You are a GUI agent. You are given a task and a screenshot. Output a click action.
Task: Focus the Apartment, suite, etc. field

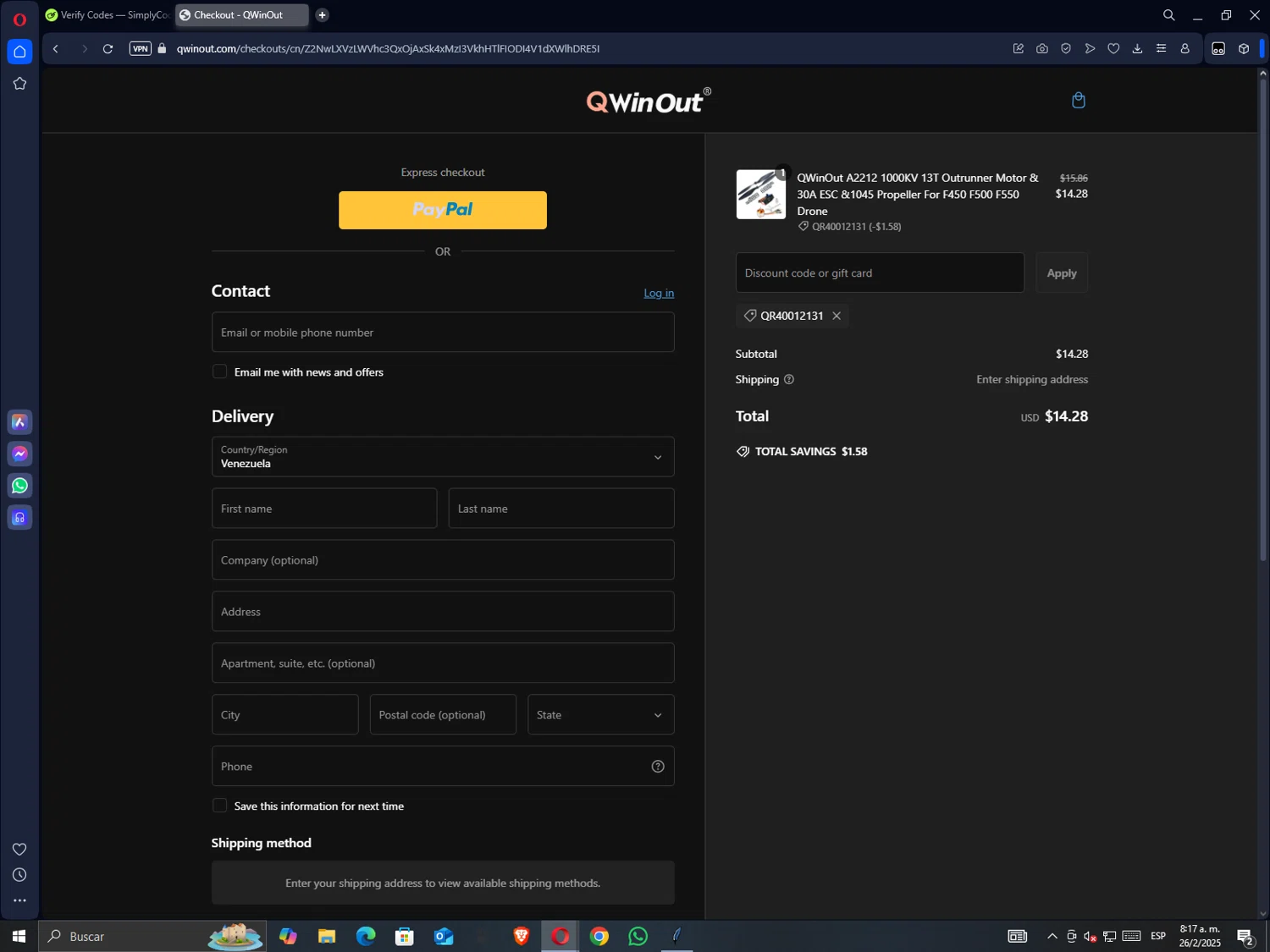(x=443, y=663)
